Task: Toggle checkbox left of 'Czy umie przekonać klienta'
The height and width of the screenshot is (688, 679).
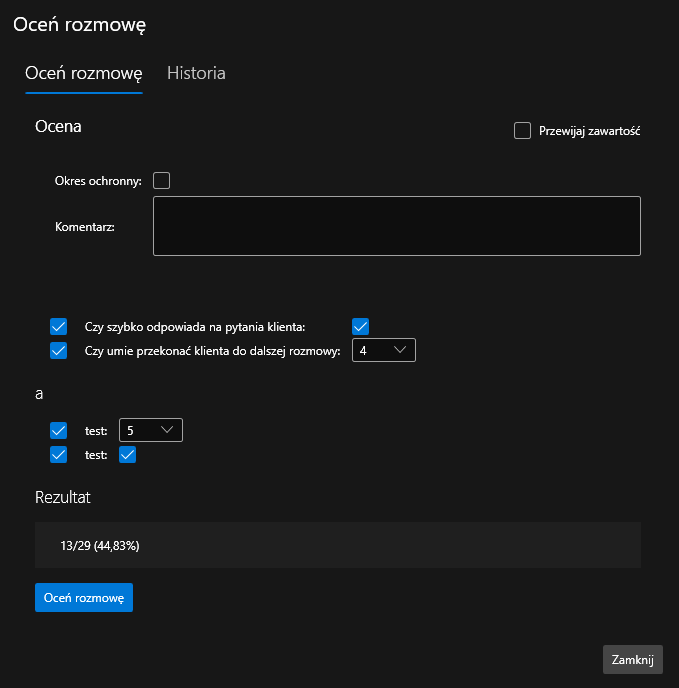Action: (x=58, y=350)
